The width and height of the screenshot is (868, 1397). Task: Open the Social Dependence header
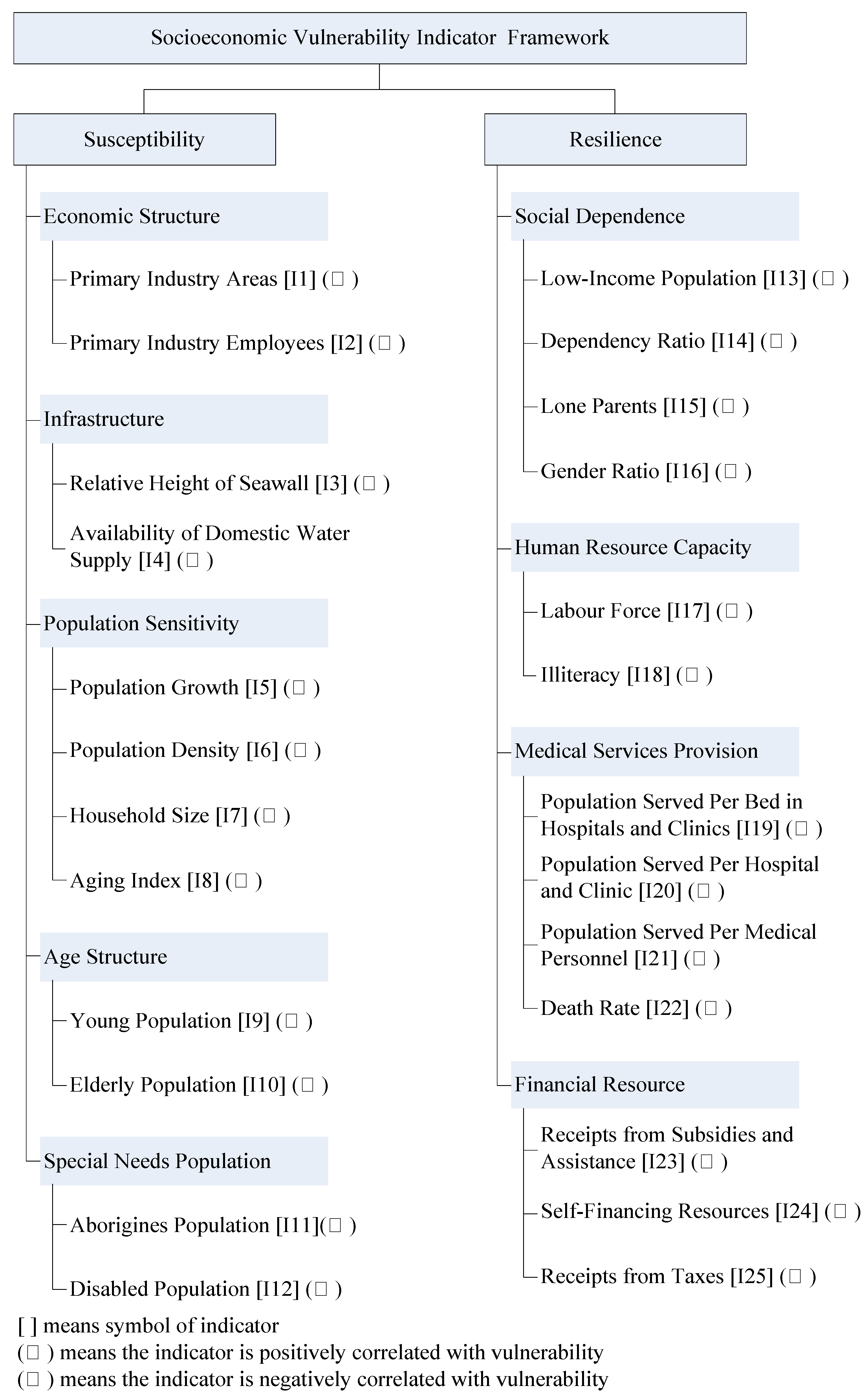click(655, 216)
